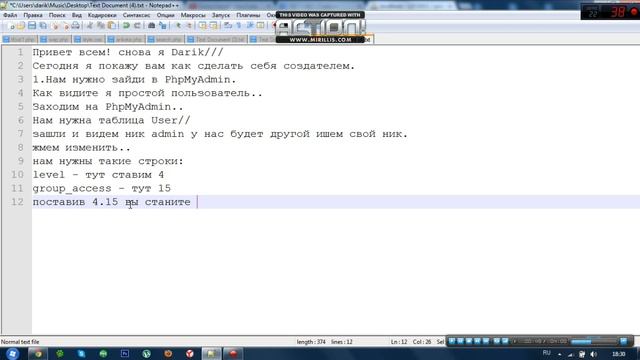Open the Поиск menu
The image size is (640, 360).
tap(57, 15)
